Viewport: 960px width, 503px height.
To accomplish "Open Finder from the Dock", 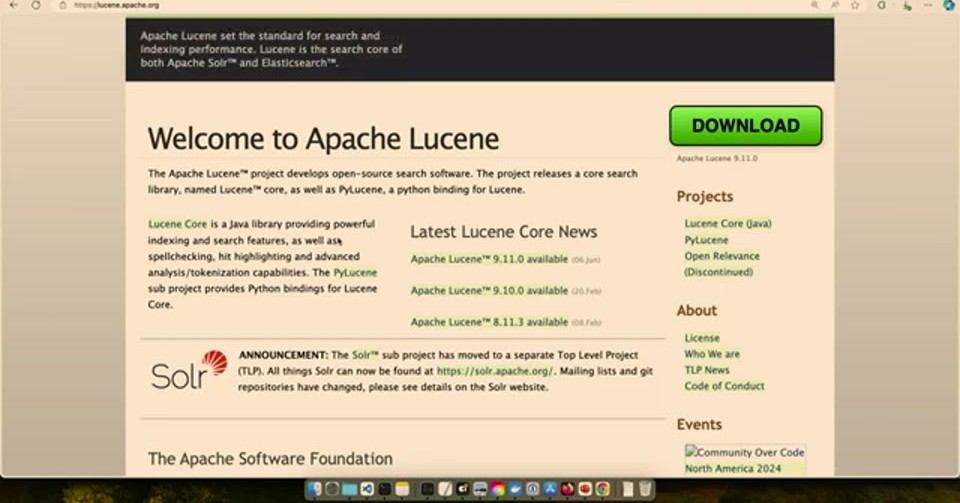I will [x=314, y=488].
